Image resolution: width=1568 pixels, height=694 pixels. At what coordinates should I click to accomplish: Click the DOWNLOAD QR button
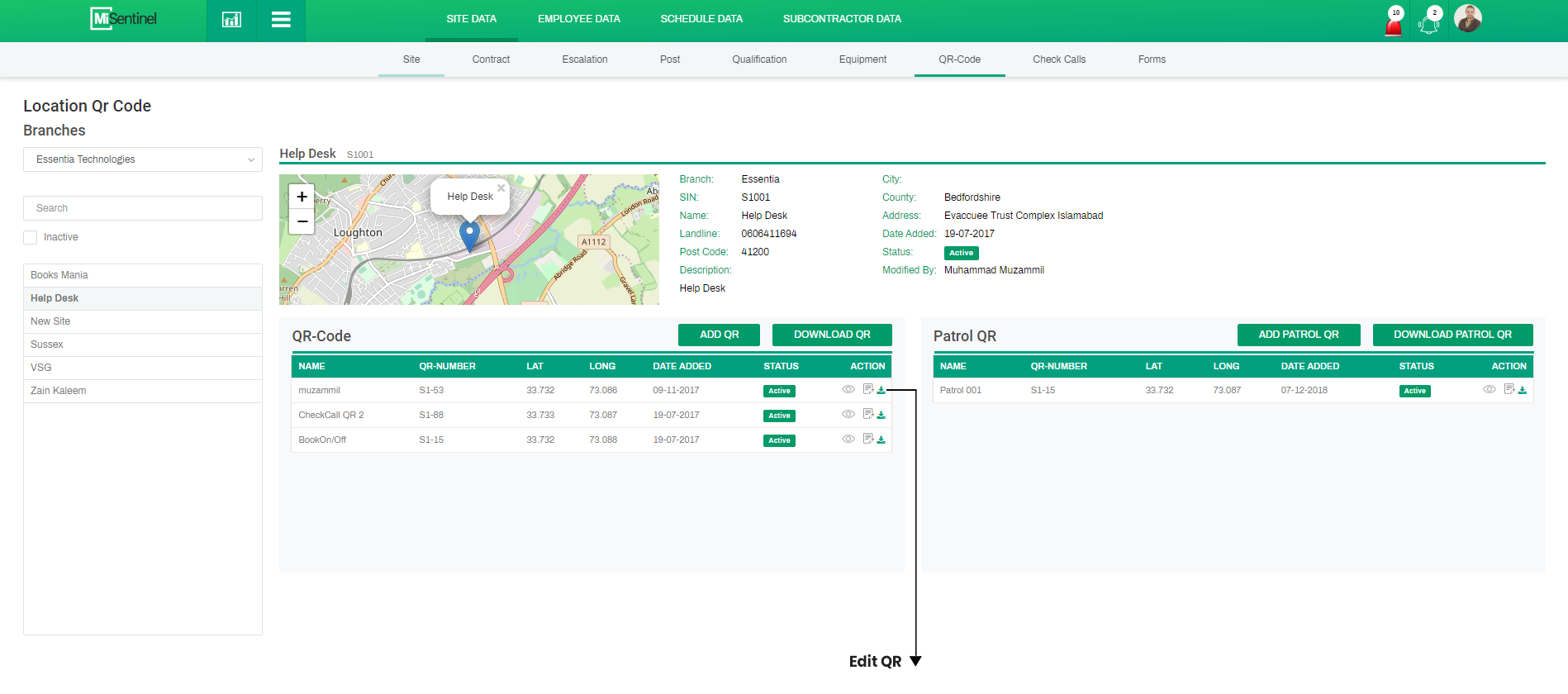pyautogui.click(x=832, y=335)
